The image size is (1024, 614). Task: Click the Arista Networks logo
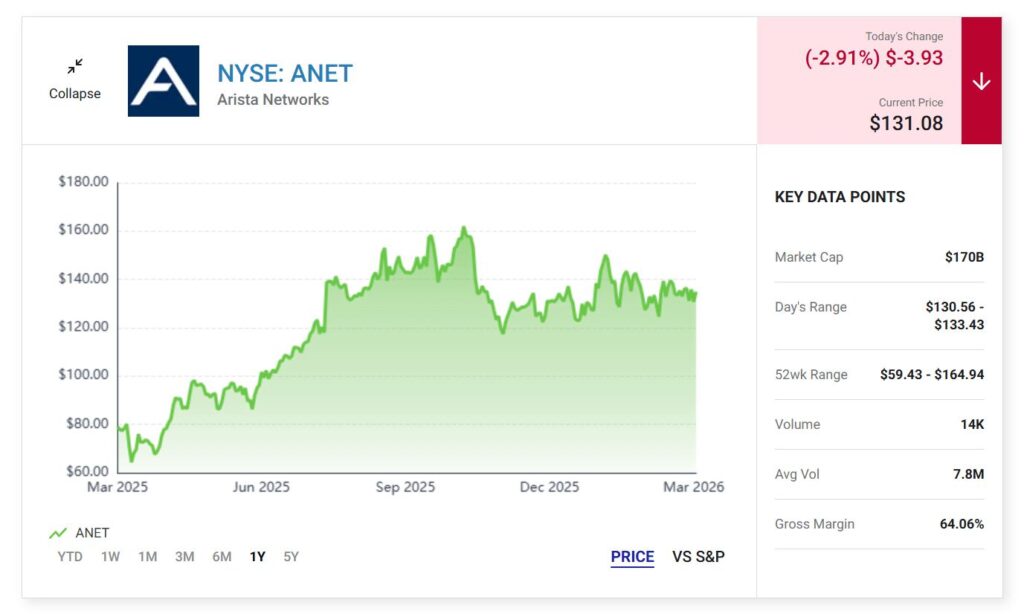coord(163,81)
